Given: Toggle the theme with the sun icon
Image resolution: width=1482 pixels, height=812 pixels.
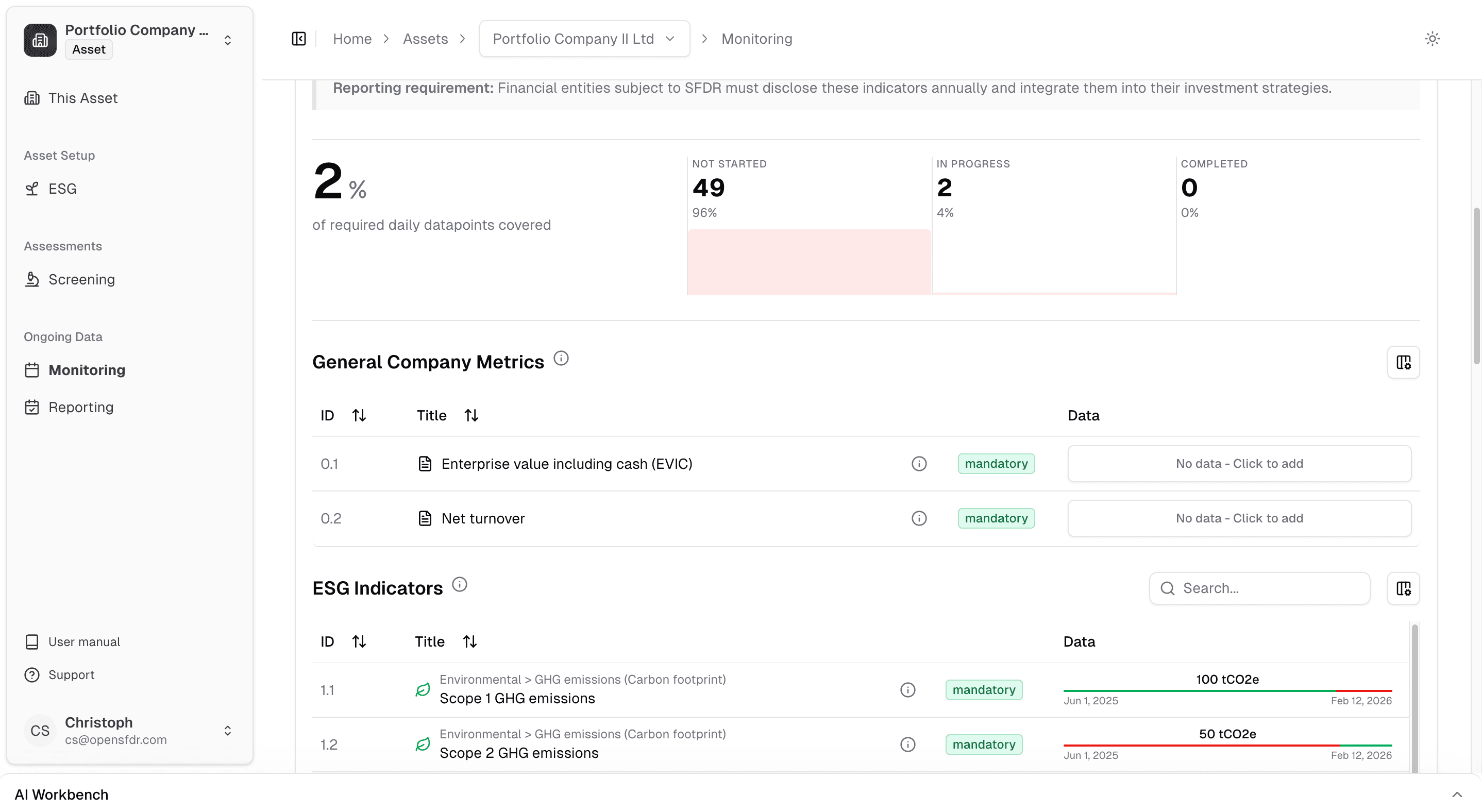Looking at the screenshot, I should tap(1433, 39).
